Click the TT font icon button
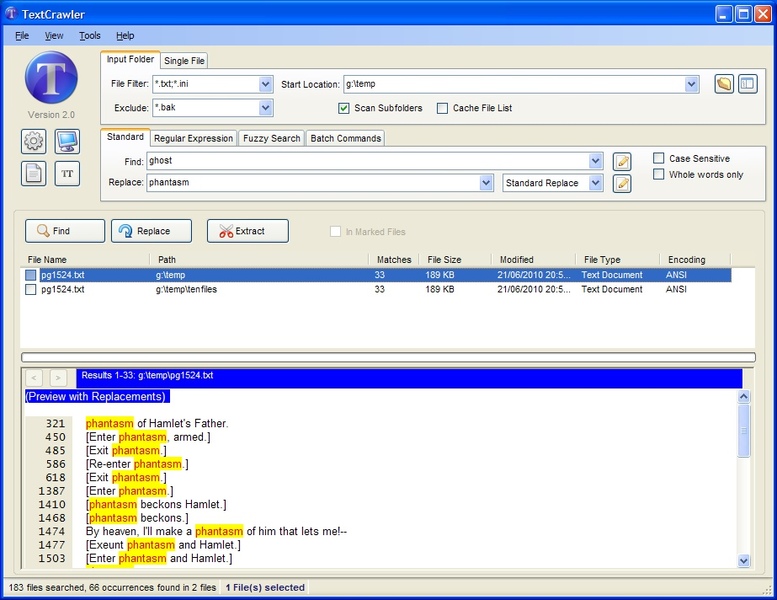Image resolution: width=777 pixels, height=600 pixels. [x=67, y=174]
